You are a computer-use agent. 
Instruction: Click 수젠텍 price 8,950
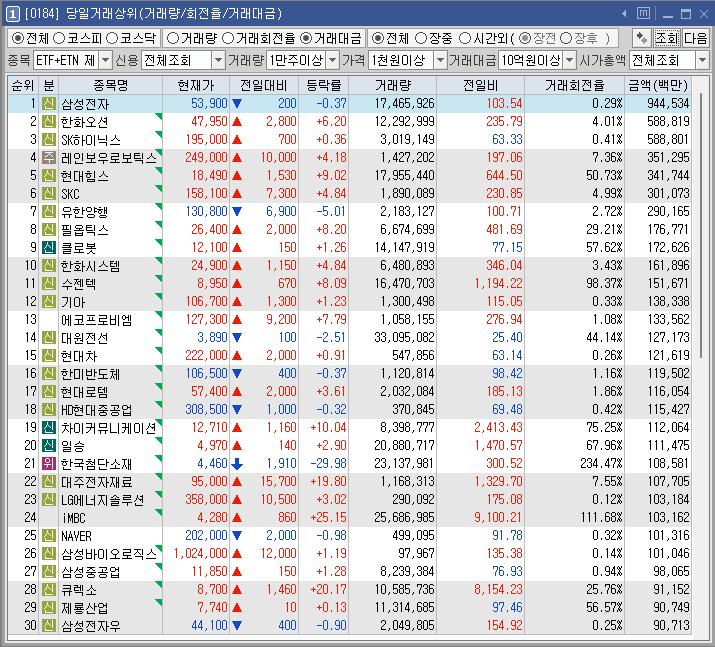[x=212, y=284]
